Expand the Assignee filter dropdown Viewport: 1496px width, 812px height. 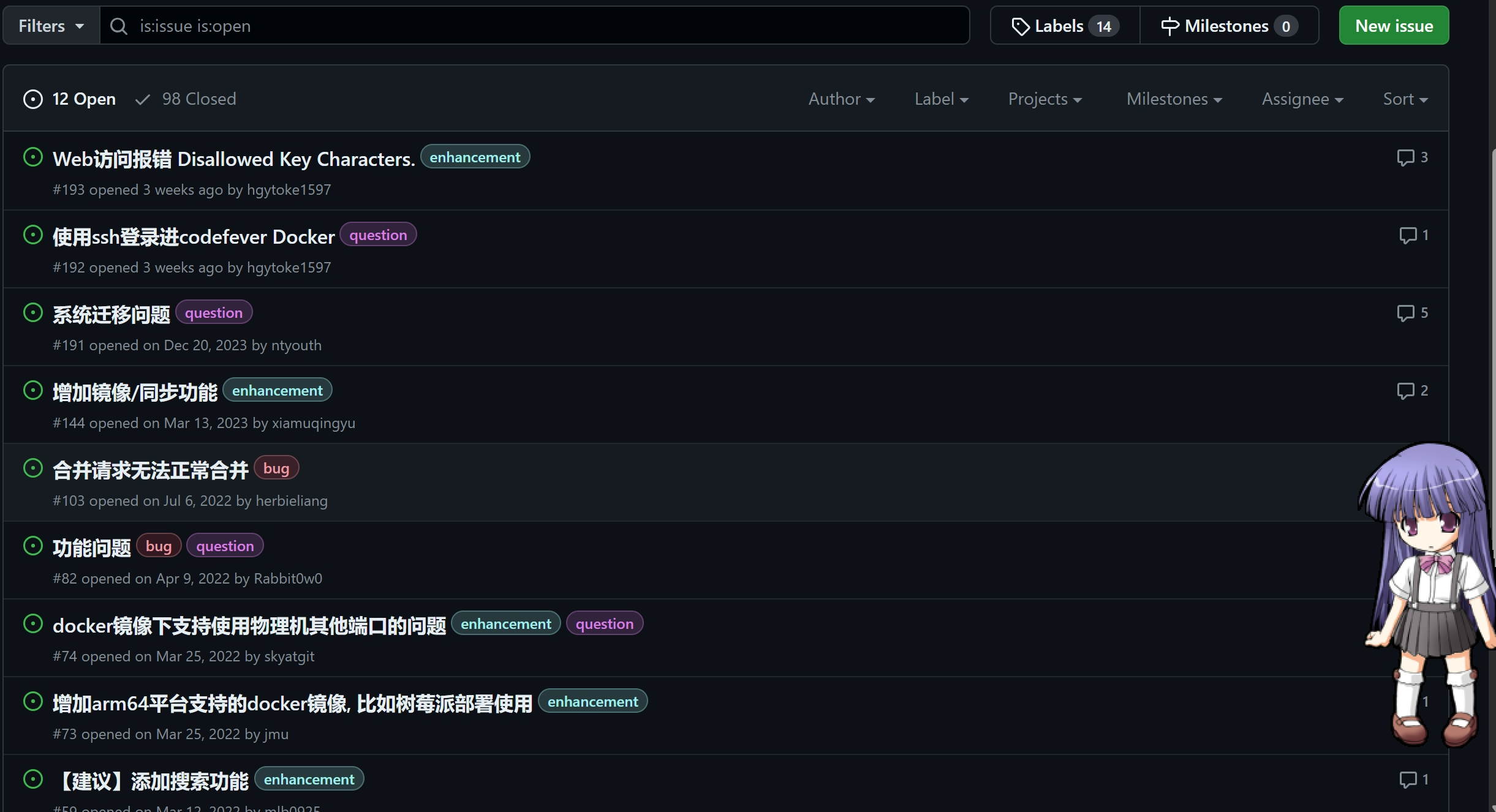pos(1302,99)
